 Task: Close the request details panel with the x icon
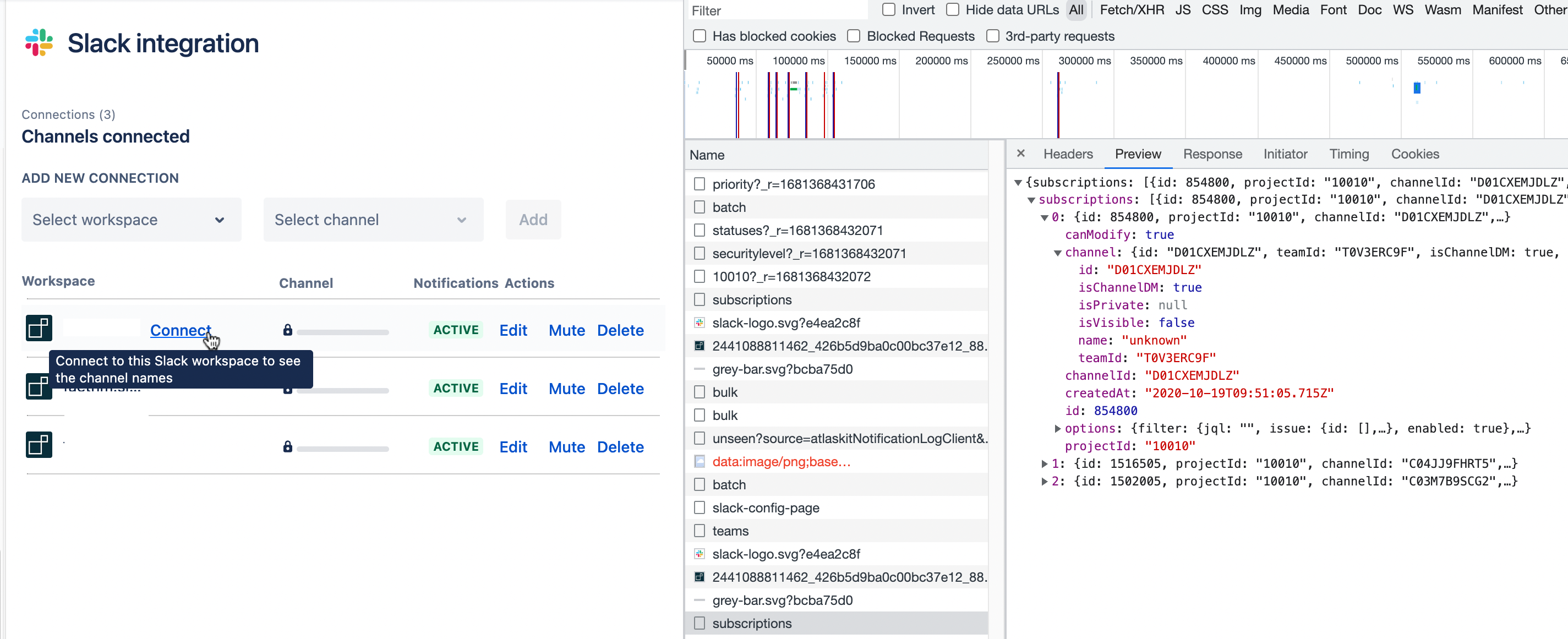1021,154
